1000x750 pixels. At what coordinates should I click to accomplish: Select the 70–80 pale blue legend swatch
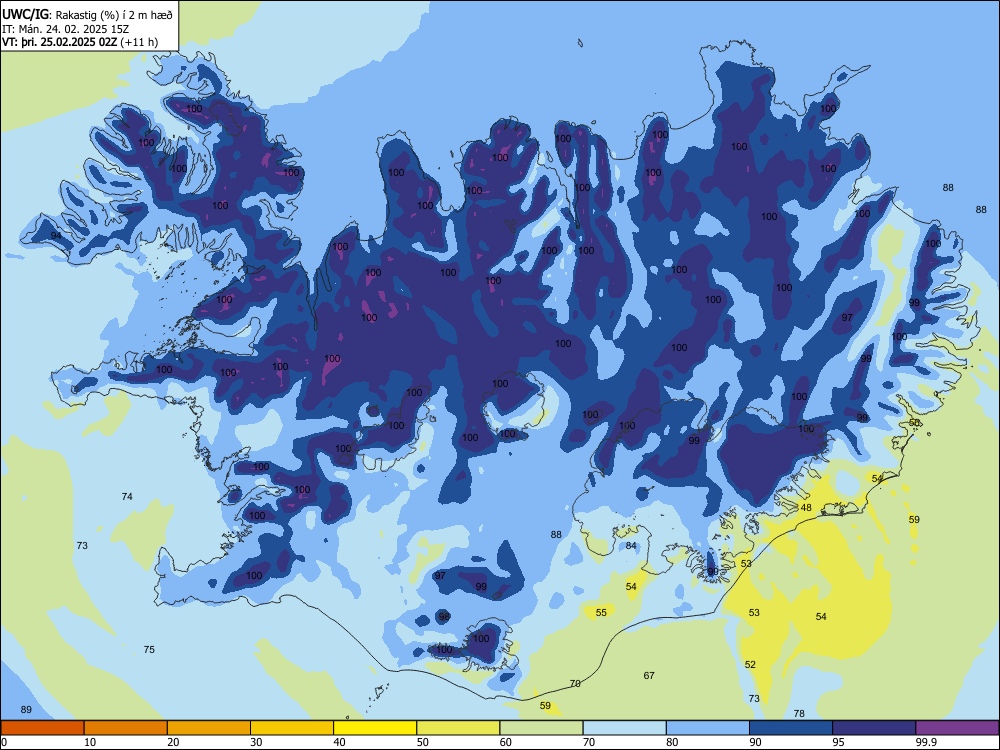coord(624,728)
